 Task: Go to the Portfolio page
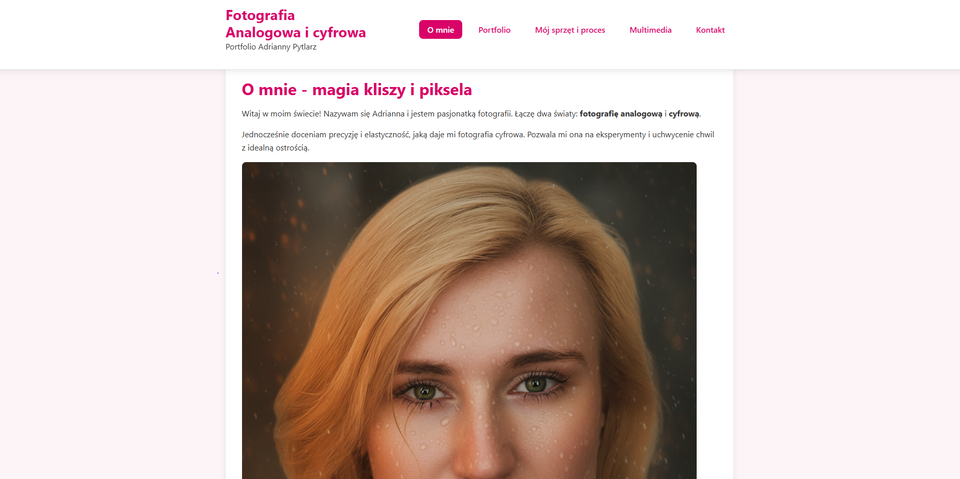click(494, 29)
